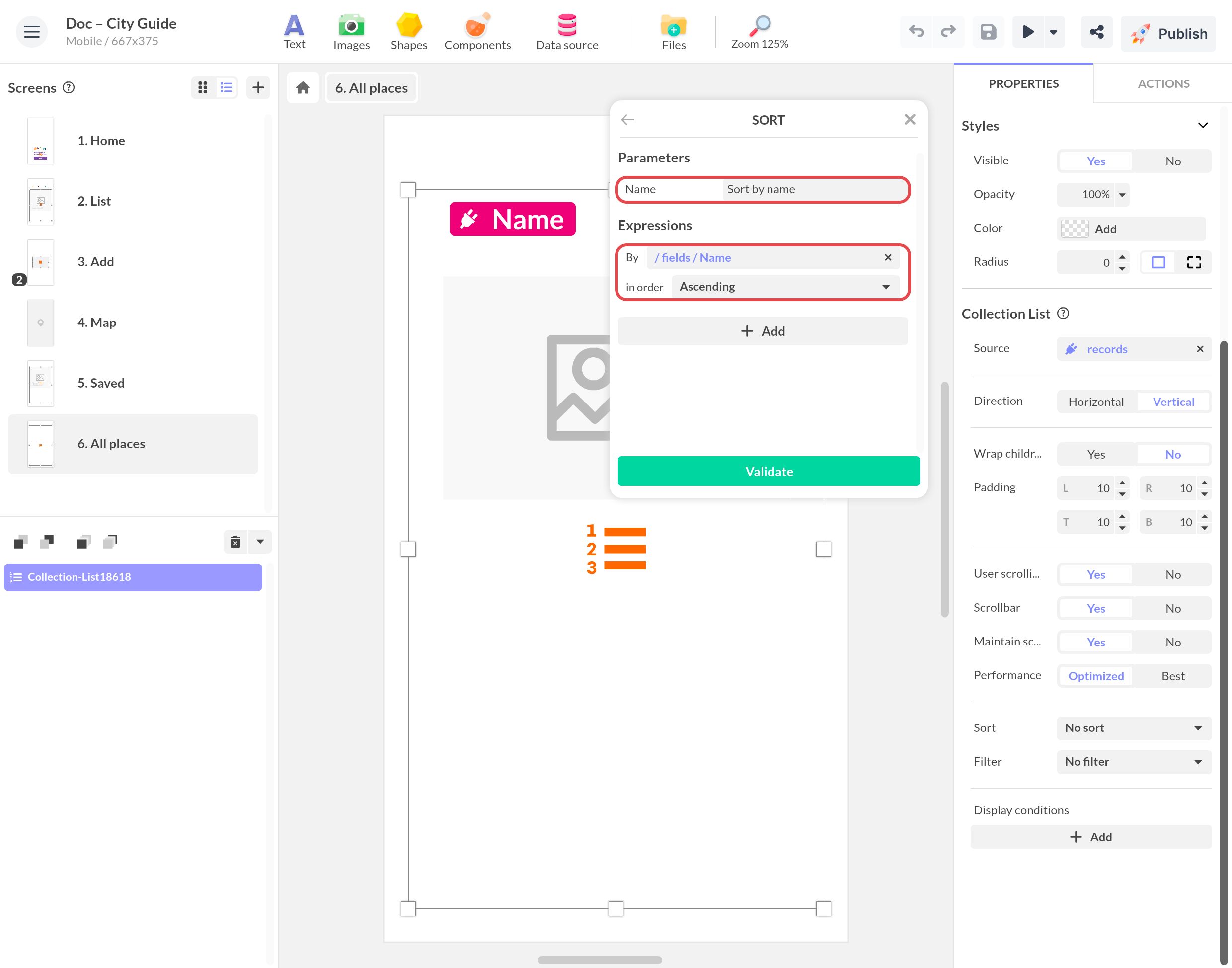The width and height of the screenshot is (1232, 968).
Task: Set User scrolling to No
Action: pyautogui.click(x=1172, y=574)
